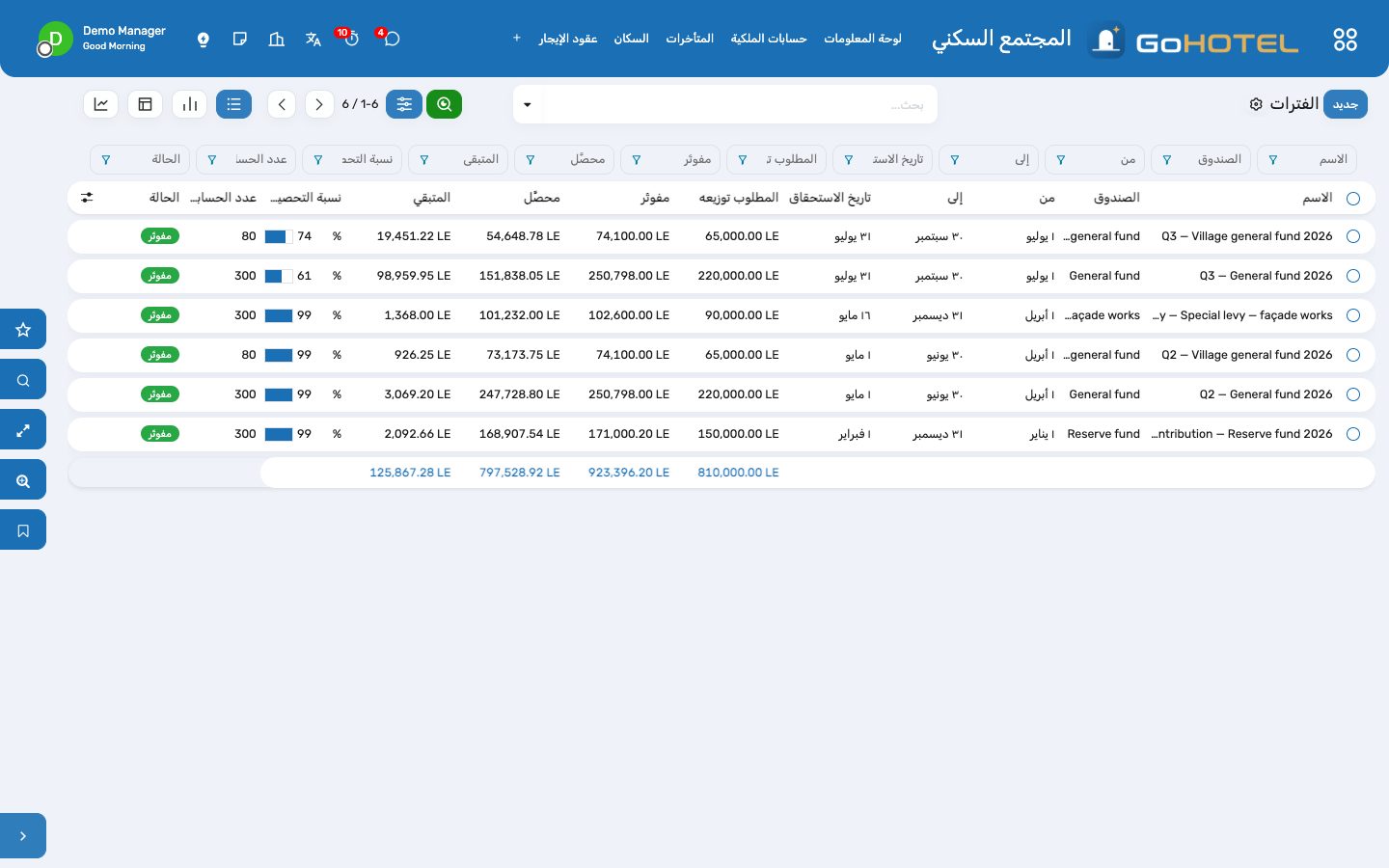1389x868 pixels.
Task: Go to the next page arrow
Action: tap(282, 104)
